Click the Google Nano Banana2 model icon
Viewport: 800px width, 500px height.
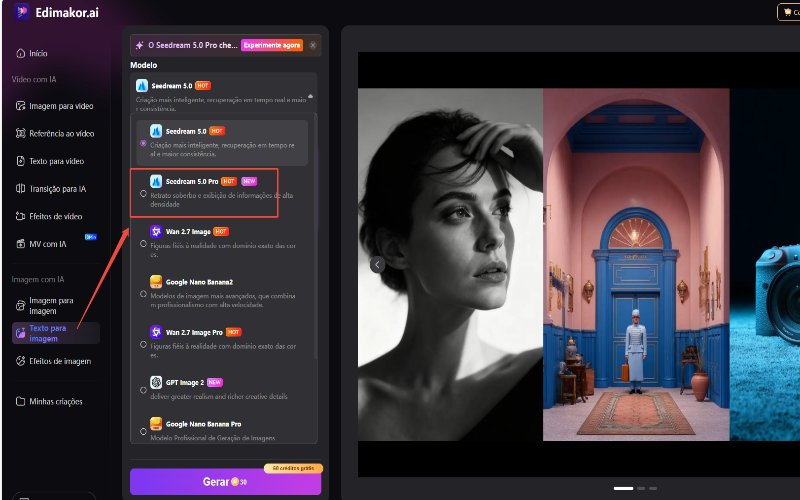coord(156,282)
